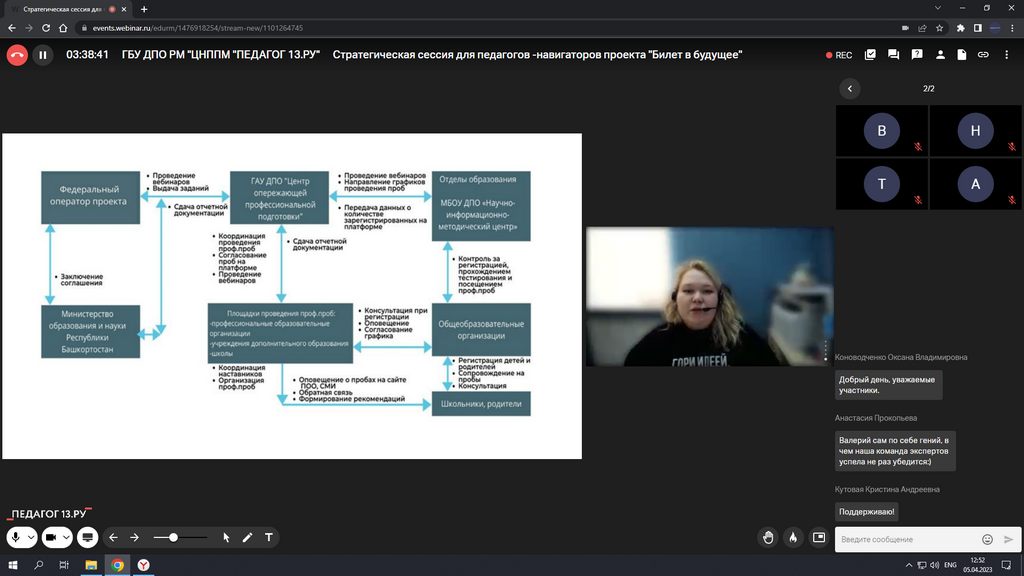The width and height of the screenshot is (1024, 576).
Task: Click the presentation slide with the flowchart
Action: pos(292,296)
